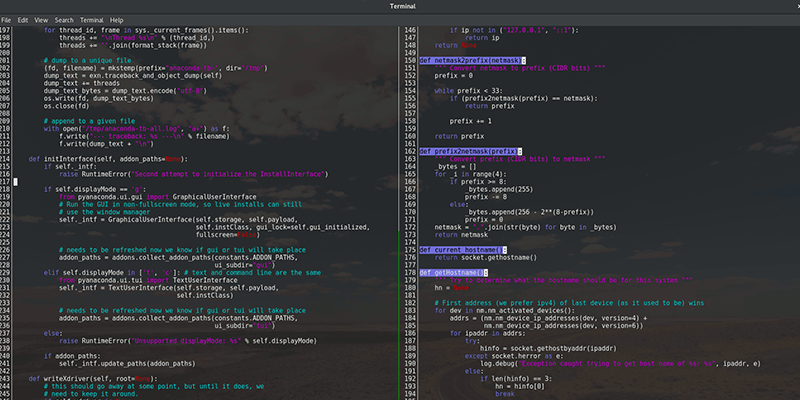The height and width of the screenshot is (400, 800).
Task: Click the highlighted 'def getHostname()' line
Action: pyautogui.click(x=452, y=272)
